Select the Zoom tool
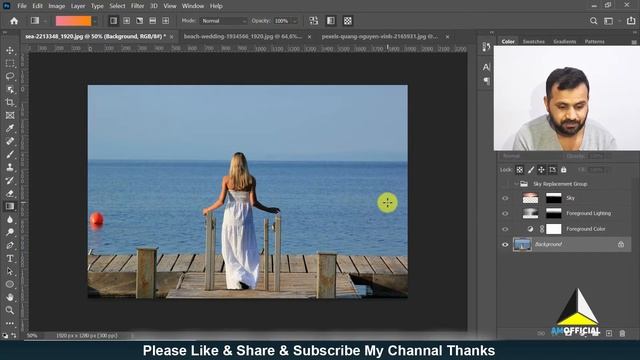The height and width of the screenshot is (360, 640). click(10, 310)
